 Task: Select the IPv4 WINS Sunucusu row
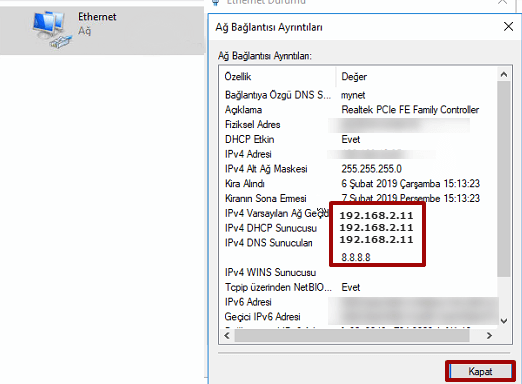click(358, 272)
